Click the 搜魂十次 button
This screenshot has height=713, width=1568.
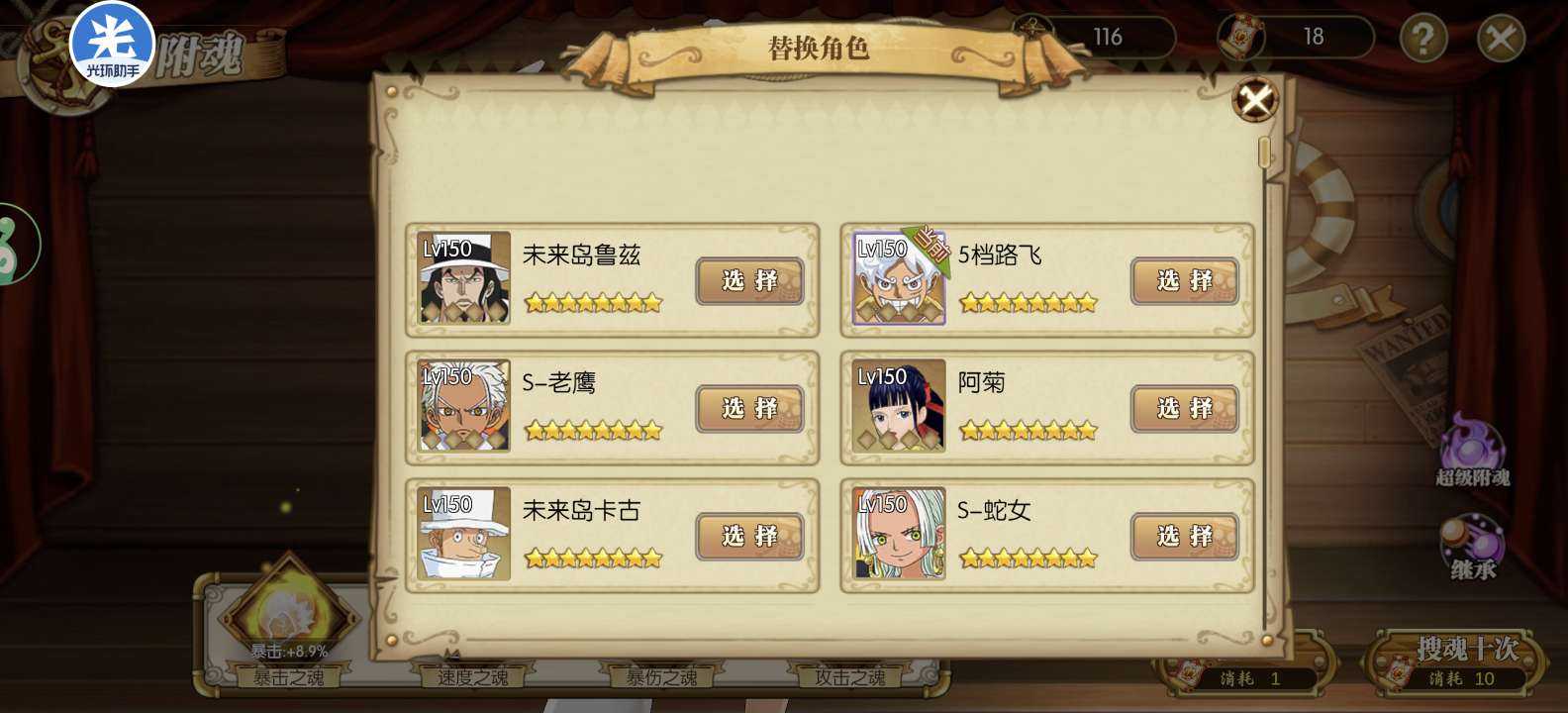[x=1453, y=662]
